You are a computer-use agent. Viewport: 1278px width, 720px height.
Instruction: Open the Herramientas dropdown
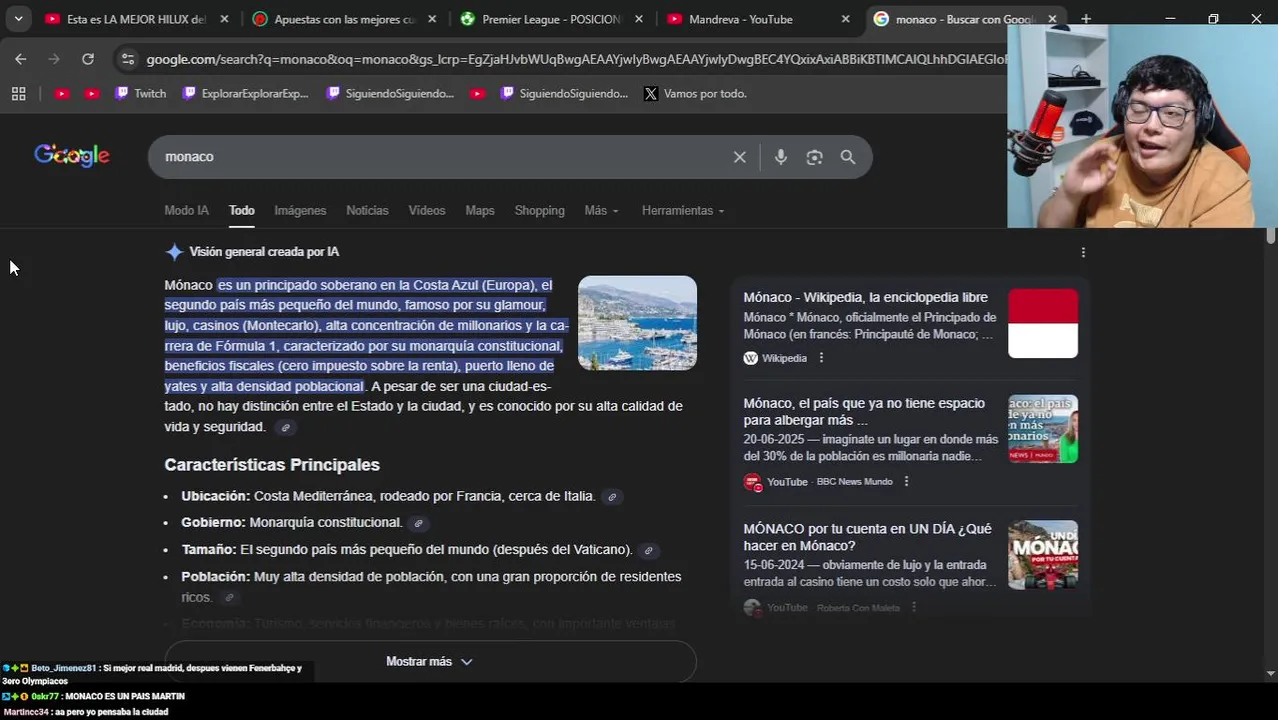pyautogui.click(x=683, y=210)
